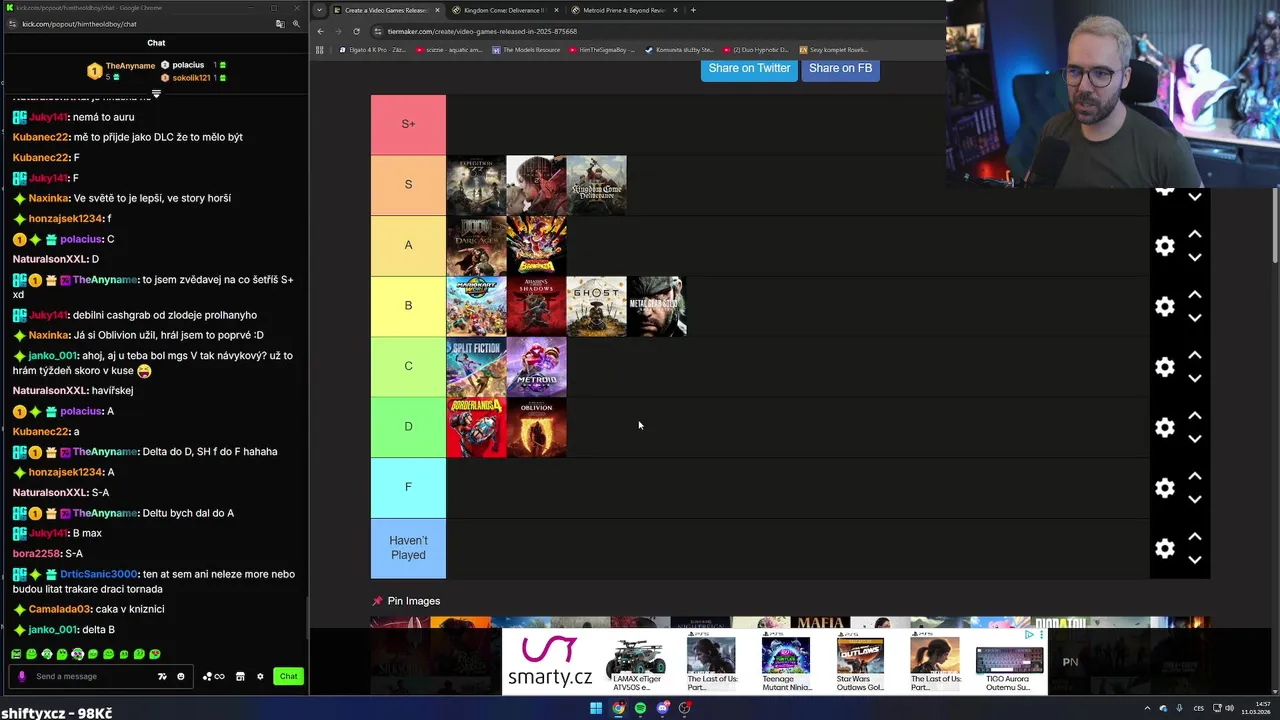The image size is (1280, 720).
Task: Select the red S+ tier label
Action: point(408,124)
